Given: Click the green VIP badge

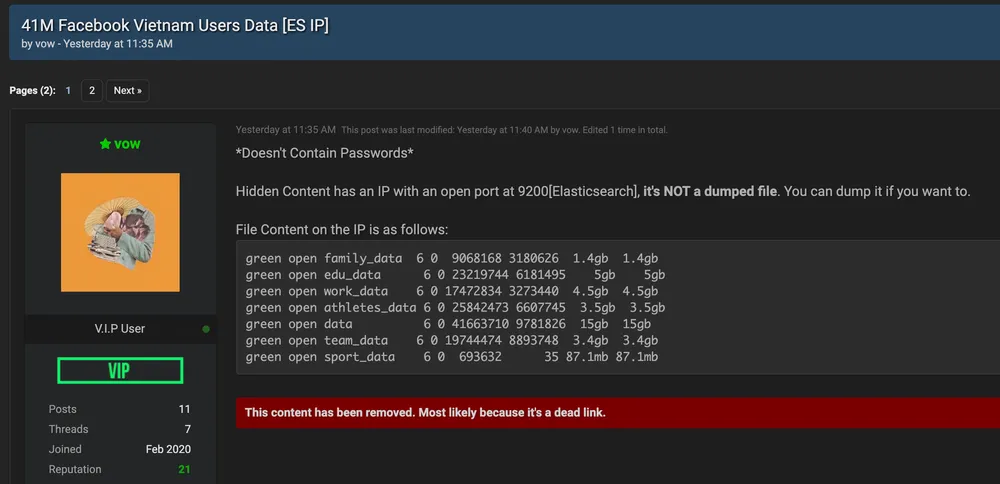Looking at the screenshot, I should pyautogui.click(x=120, y=370).
